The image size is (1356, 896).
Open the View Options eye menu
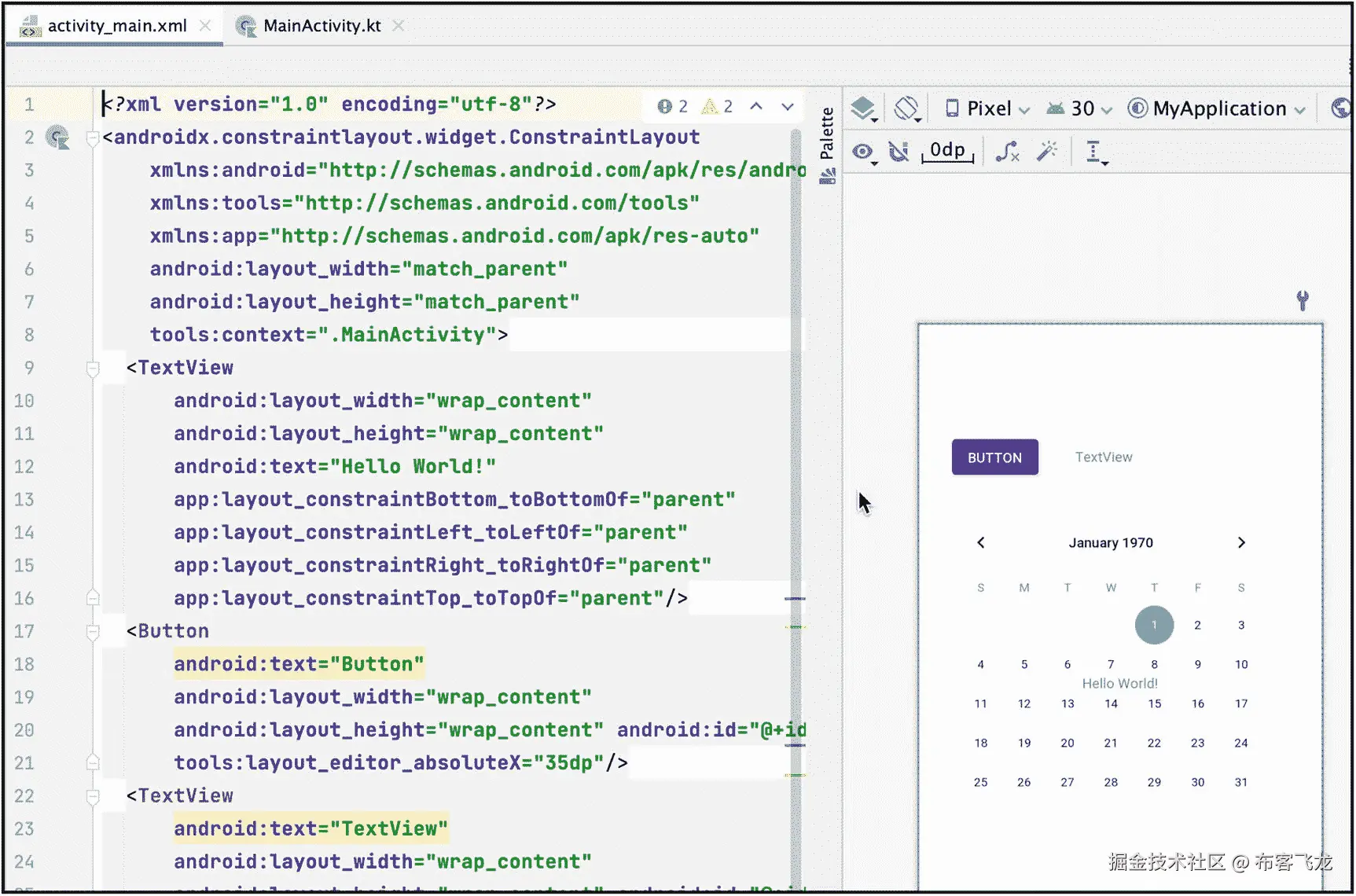pyautogui.click(x=864, y=152)
